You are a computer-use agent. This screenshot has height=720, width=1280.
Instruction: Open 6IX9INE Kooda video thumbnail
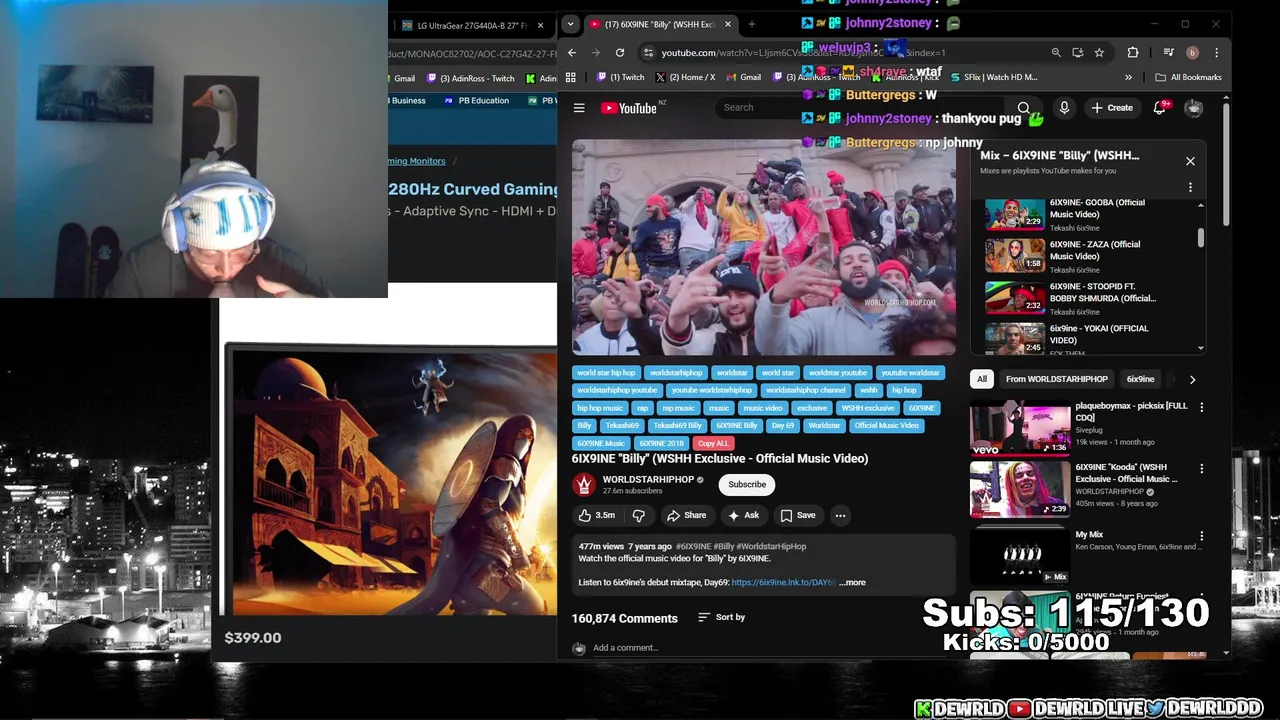pyautogui.click(x=1019, y=489)
